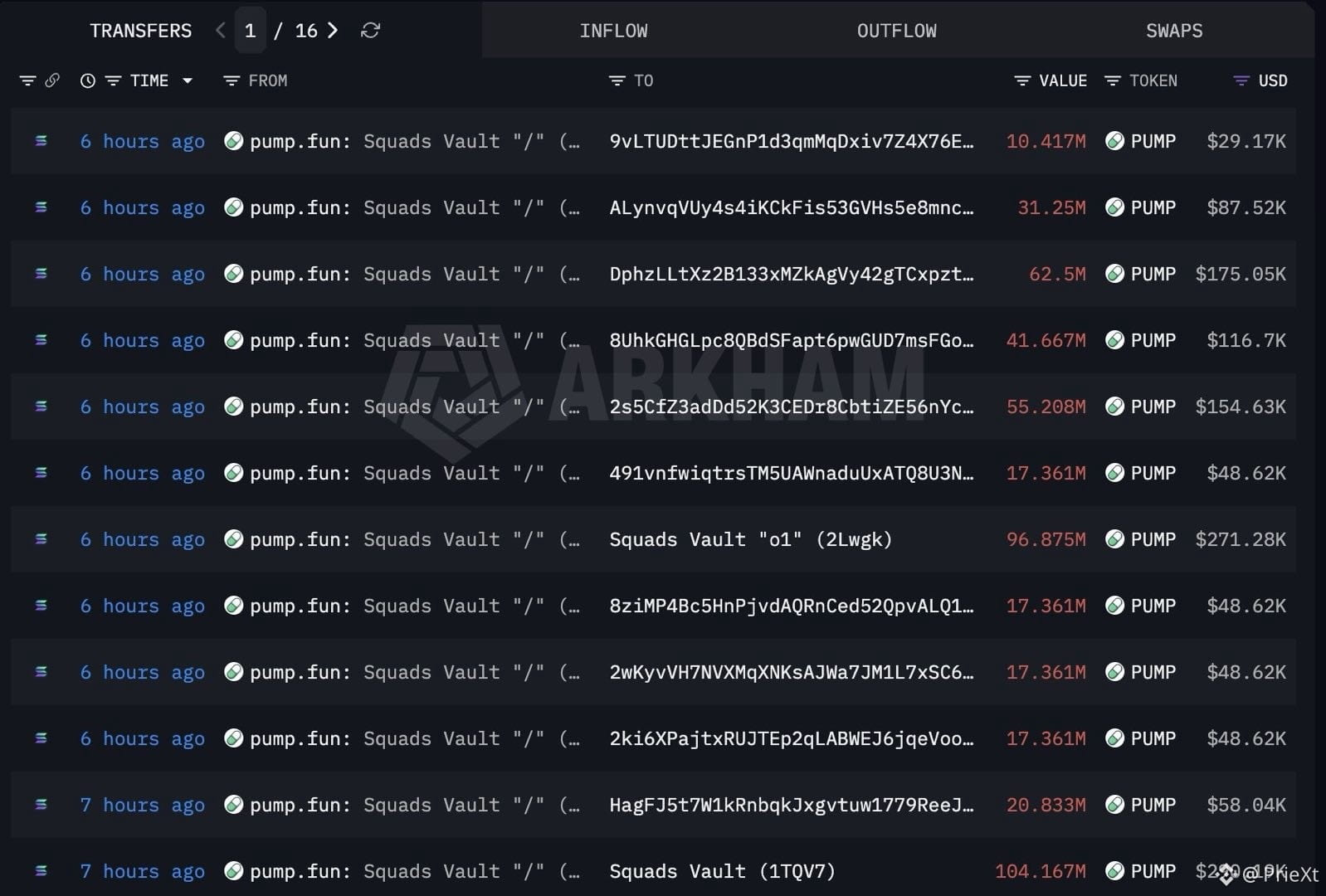Screen dimensions: 1326x896
Task: Open recipient address DphzLLtXz2B133xMZkAgVy42gTCxpzt
Action: [792, 274]
